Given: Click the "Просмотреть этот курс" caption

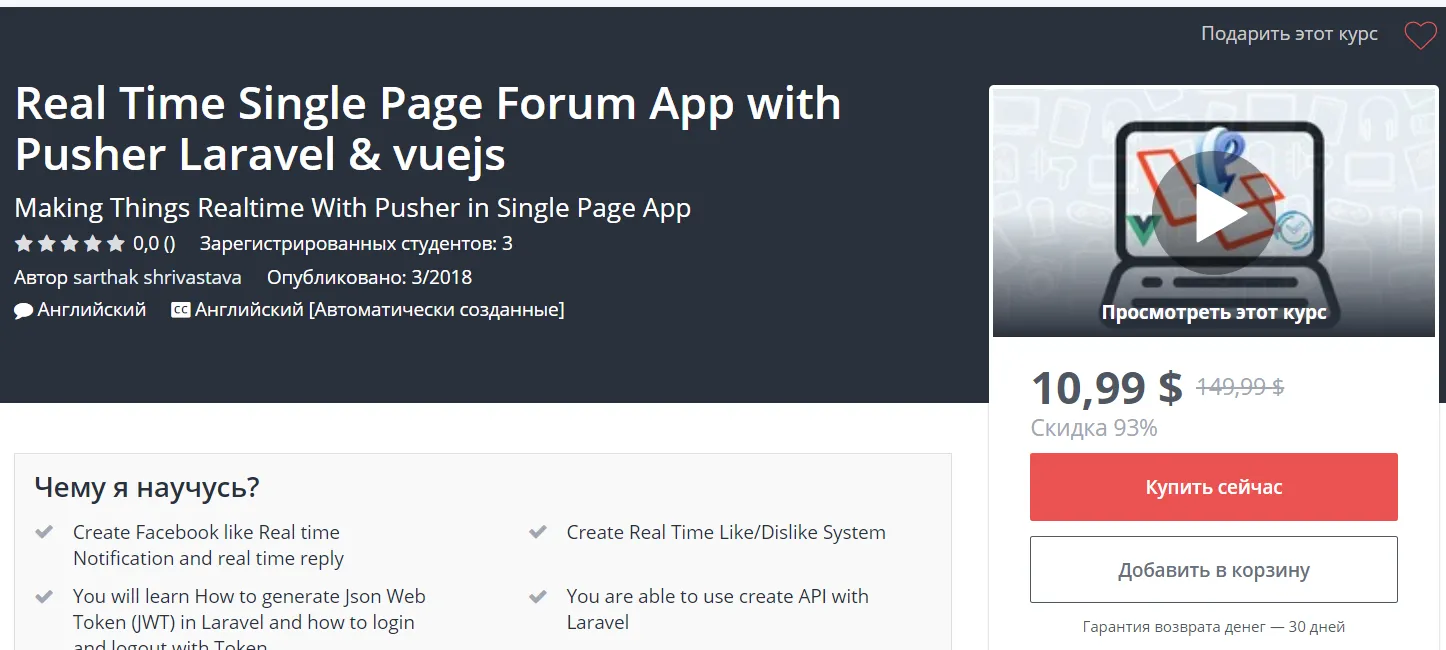Looking at the screenshot, I should tap(1213, 313).
